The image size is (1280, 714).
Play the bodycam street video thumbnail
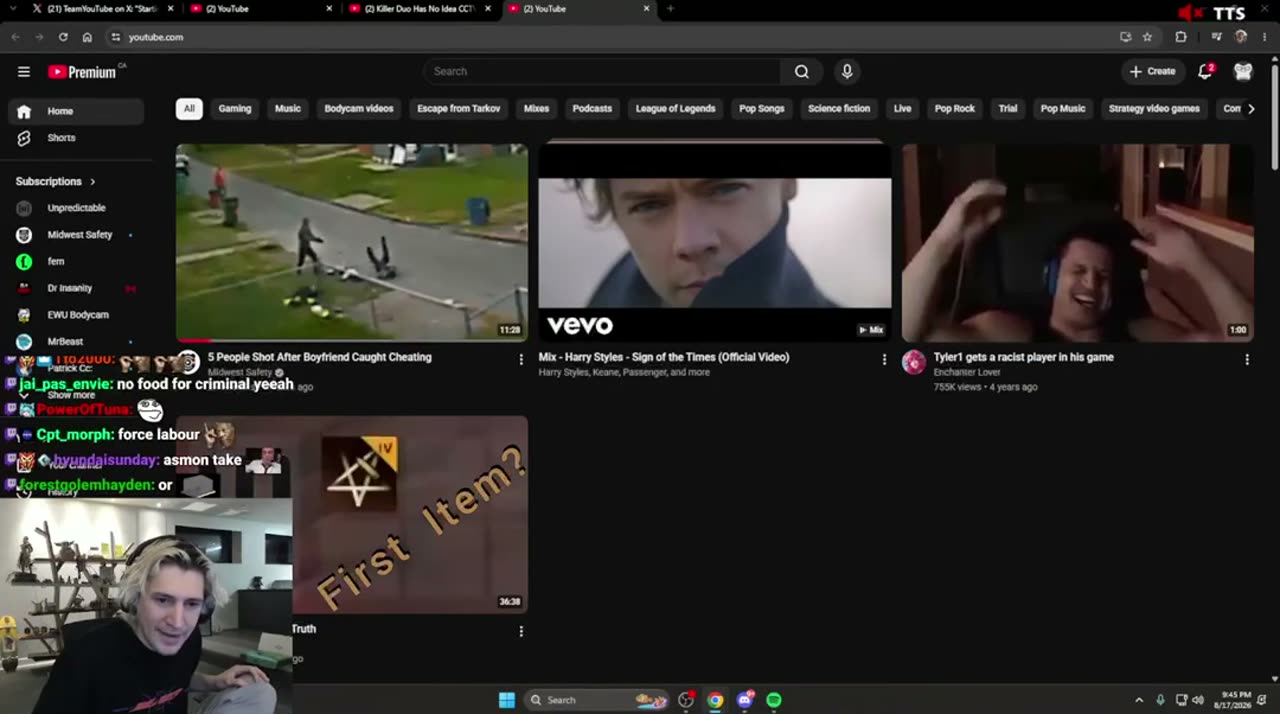[x=352, y=243]
